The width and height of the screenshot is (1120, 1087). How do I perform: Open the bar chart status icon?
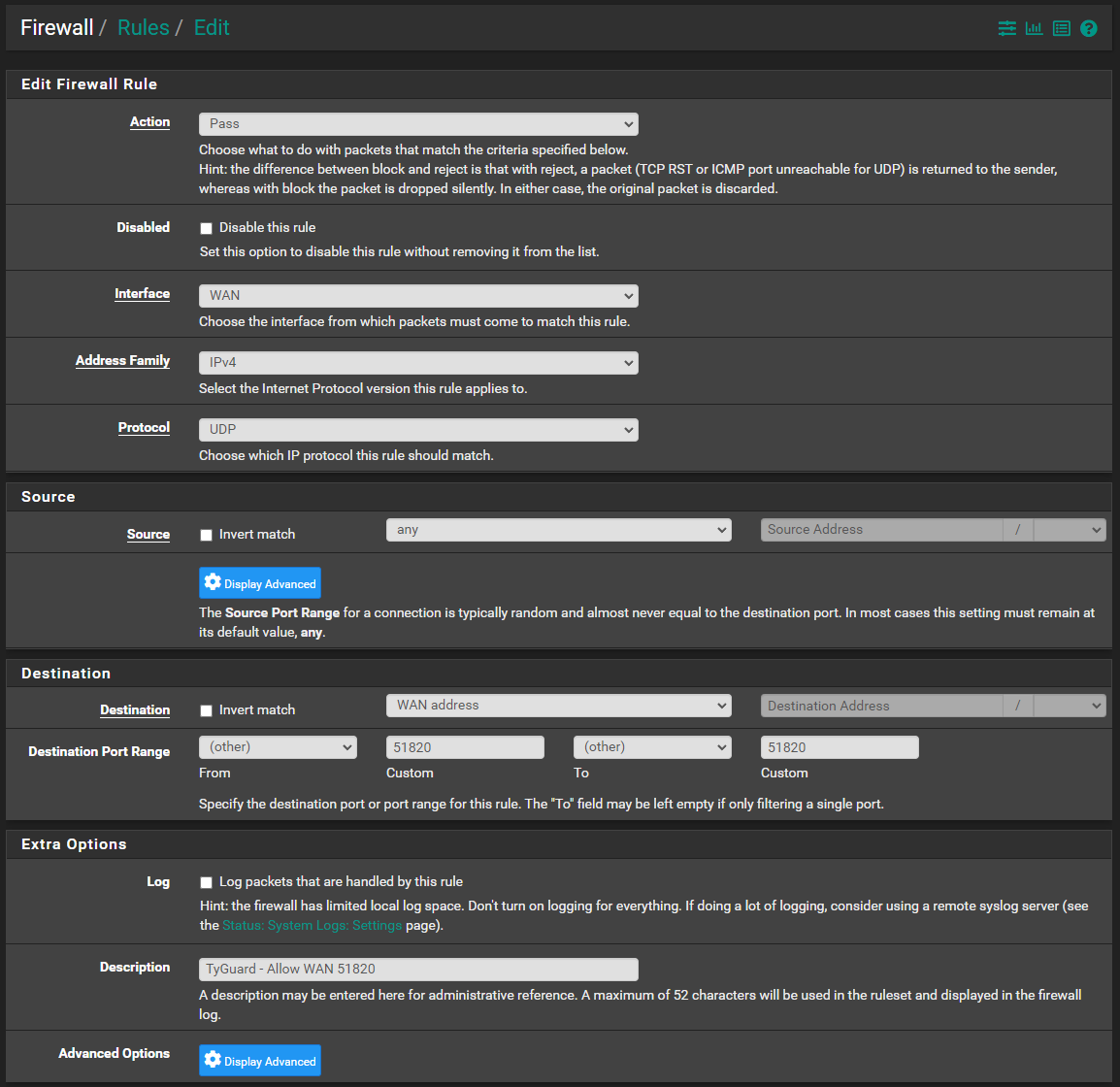coord(1034,28)
